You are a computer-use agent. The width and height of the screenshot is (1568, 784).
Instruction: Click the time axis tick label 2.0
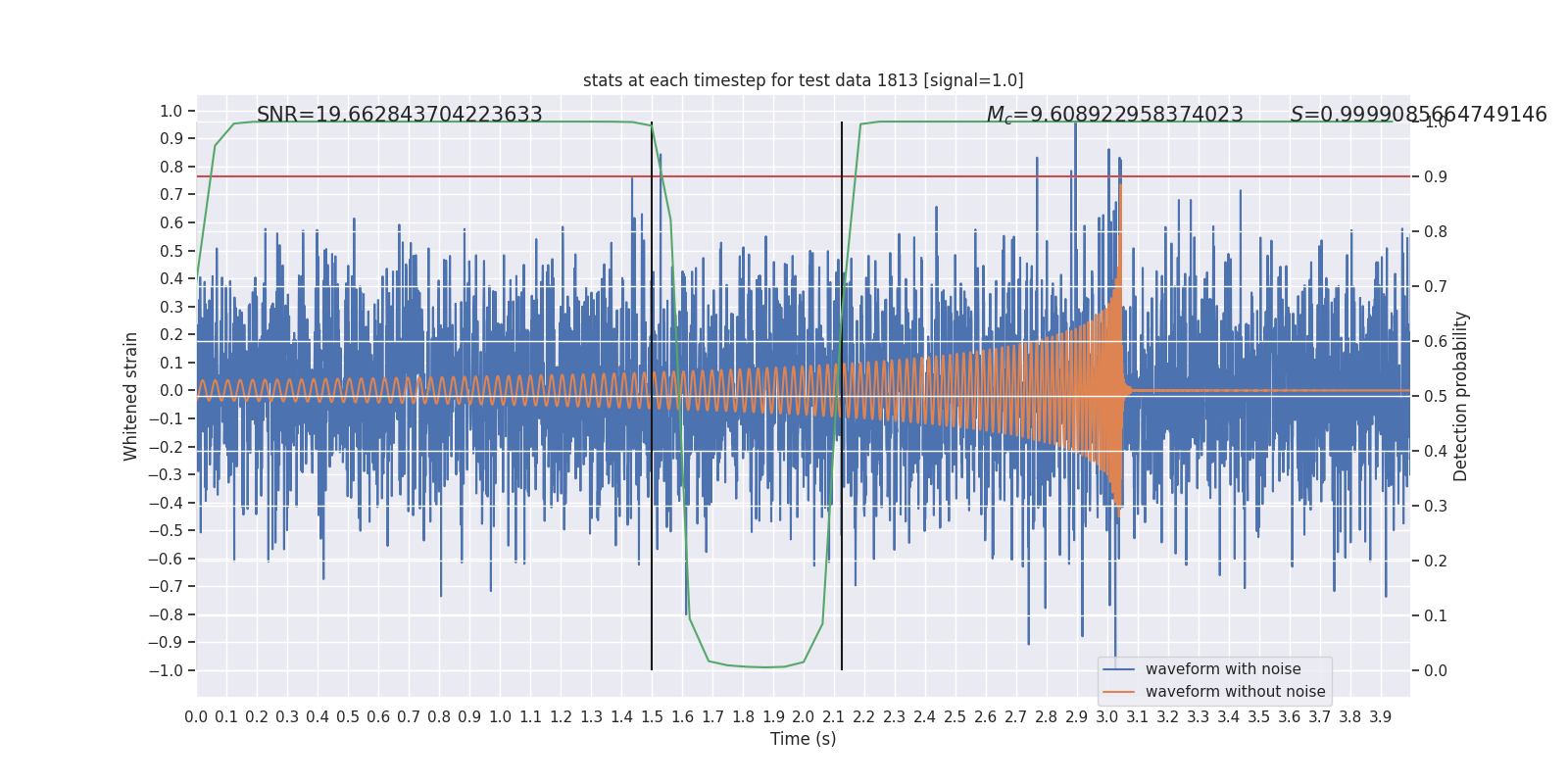click(x=804, y=717)
